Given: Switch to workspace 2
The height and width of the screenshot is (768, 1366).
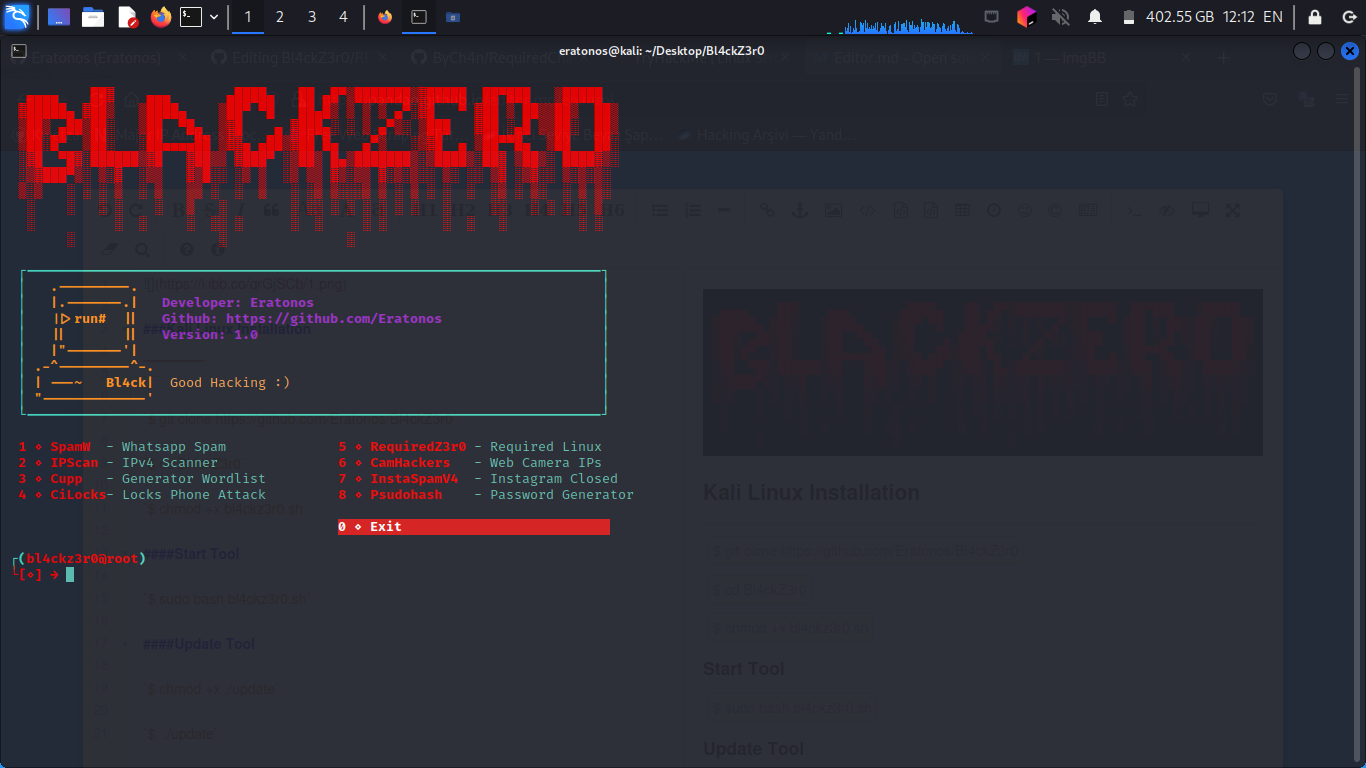Looking at the screenshot, I should click(280, 17).
